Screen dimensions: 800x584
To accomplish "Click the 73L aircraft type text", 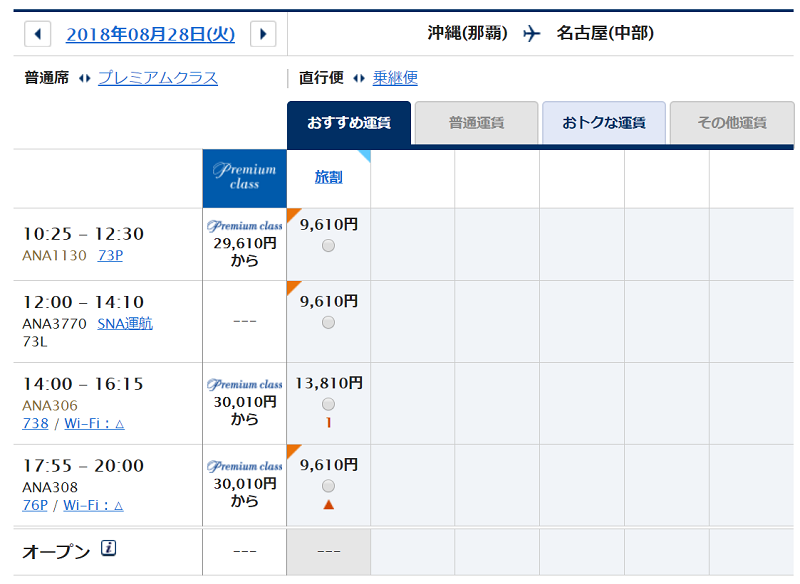I will (x=35, y=341).
